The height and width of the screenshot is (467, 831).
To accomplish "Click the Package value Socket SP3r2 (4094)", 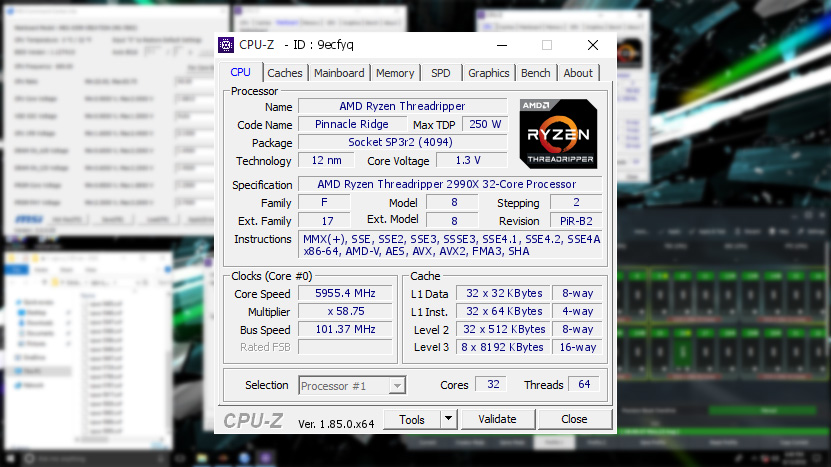I will (402, 142).
